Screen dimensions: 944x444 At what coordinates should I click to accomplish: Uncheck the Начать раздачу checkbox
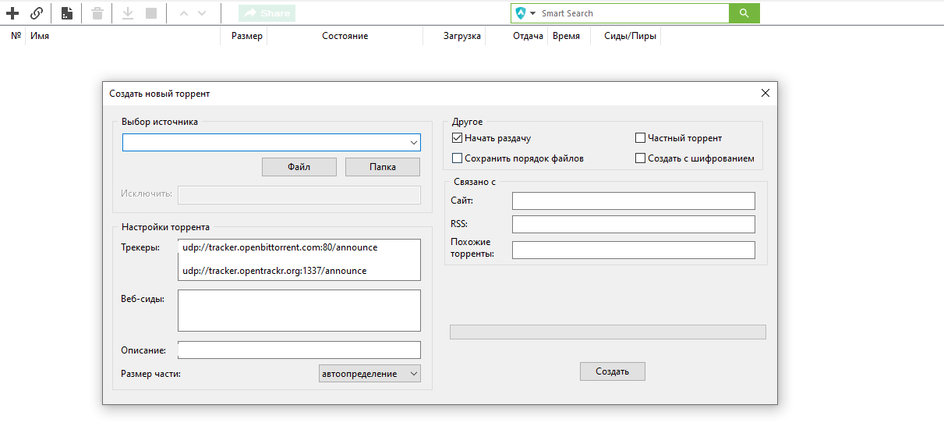pos(457,138)
